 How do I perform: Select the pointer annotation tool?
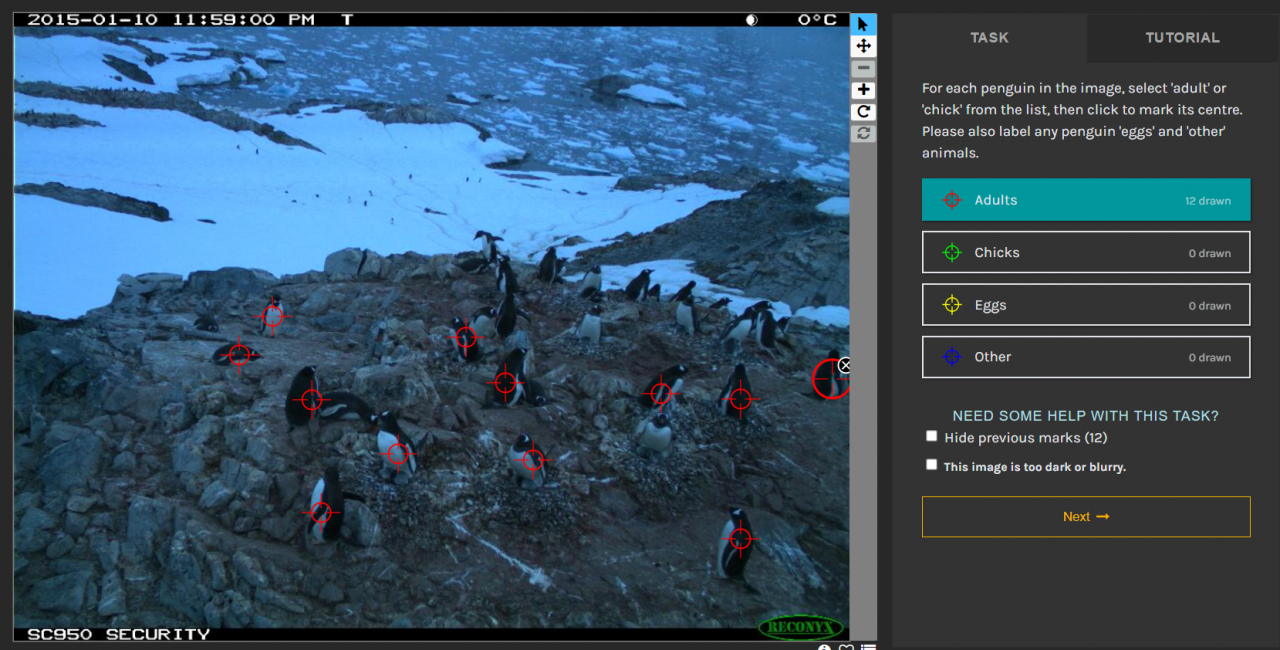point(864,24)
